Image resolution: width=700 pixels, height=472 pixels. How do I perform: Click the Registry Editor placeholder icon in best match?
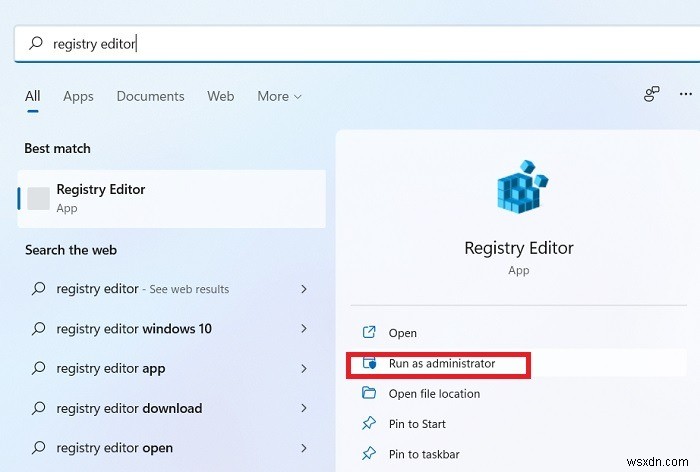[38, 198]
